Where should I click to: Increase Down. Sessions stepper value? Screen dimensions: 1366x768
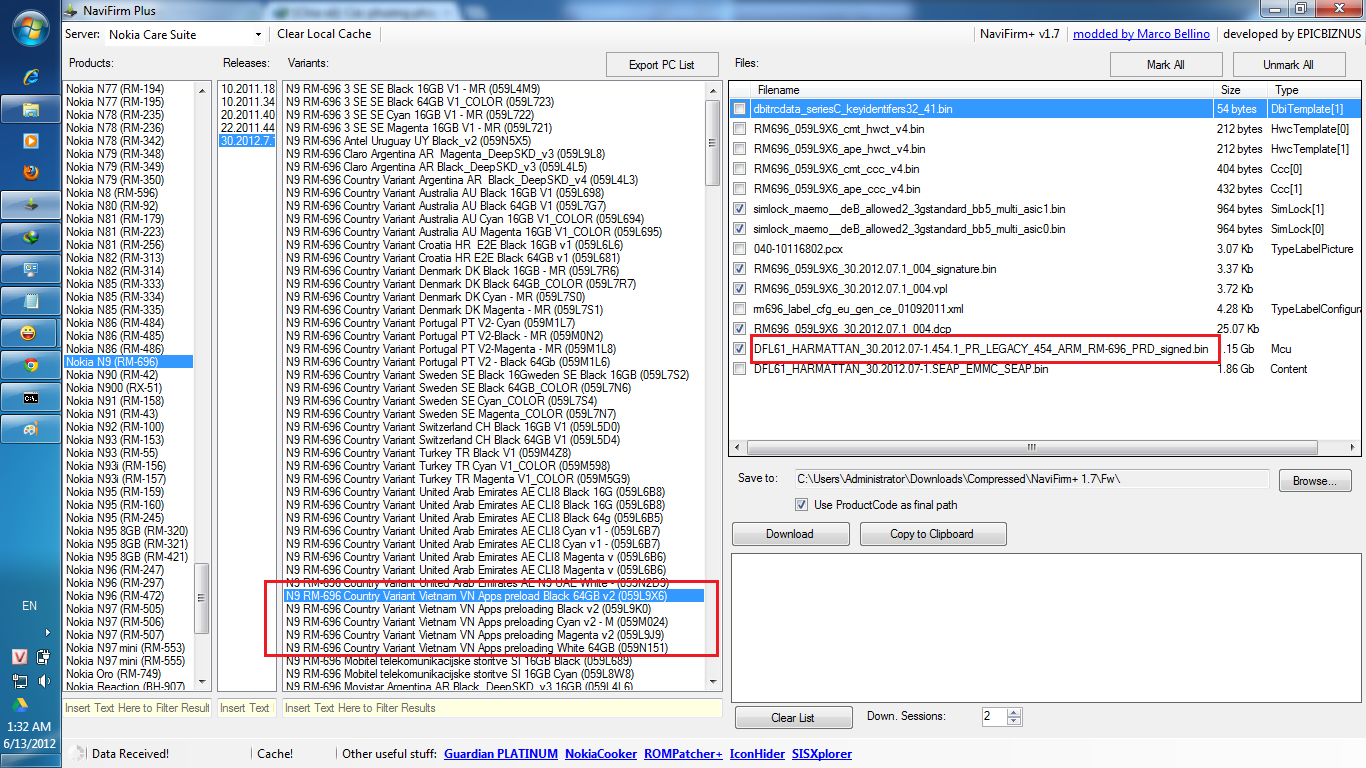pyautogui.click(x=1015, y=712)
